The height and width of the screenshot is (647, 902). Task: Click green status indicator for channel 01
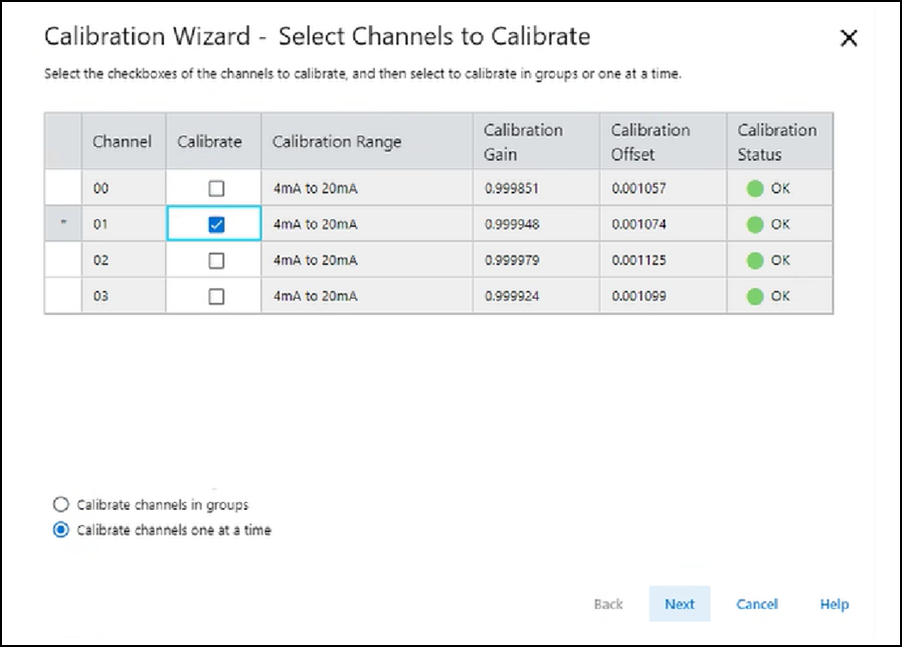(x=755, y=224)
